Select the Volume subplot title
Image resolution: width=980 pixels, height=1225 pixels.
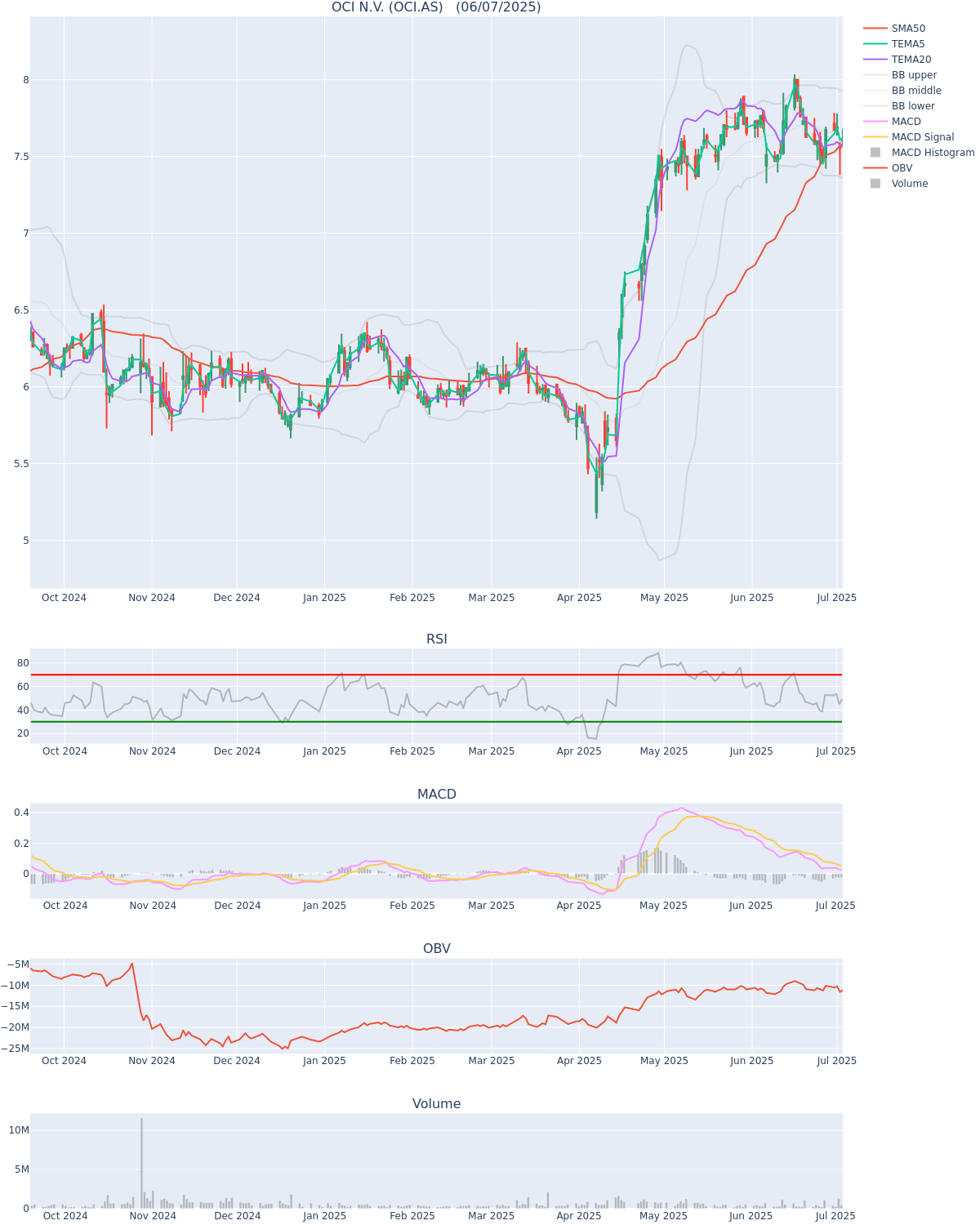pyautogui.click(x=437, y=1103)
